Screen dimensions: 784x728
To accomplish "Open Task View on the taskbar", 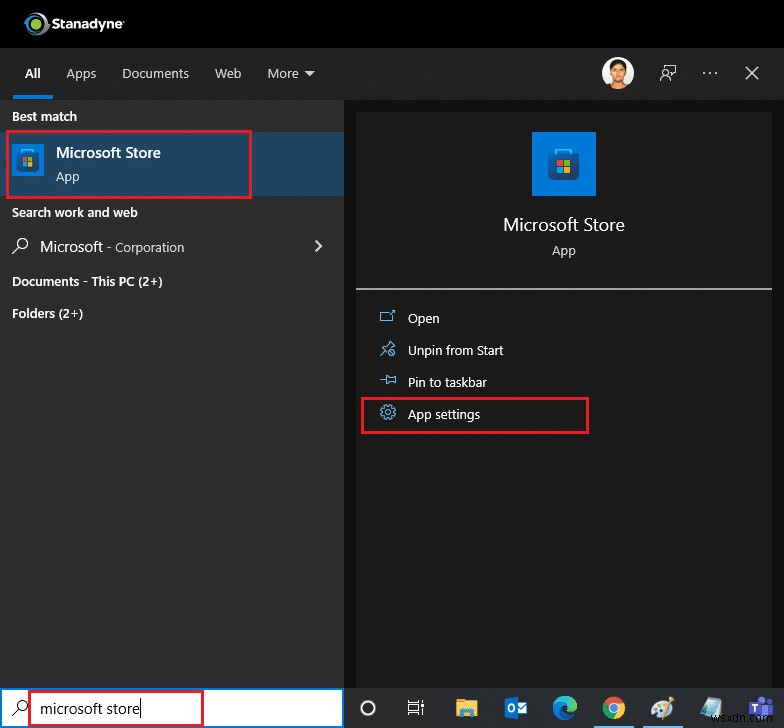I will pyautogui.click(x=416, y=708).
